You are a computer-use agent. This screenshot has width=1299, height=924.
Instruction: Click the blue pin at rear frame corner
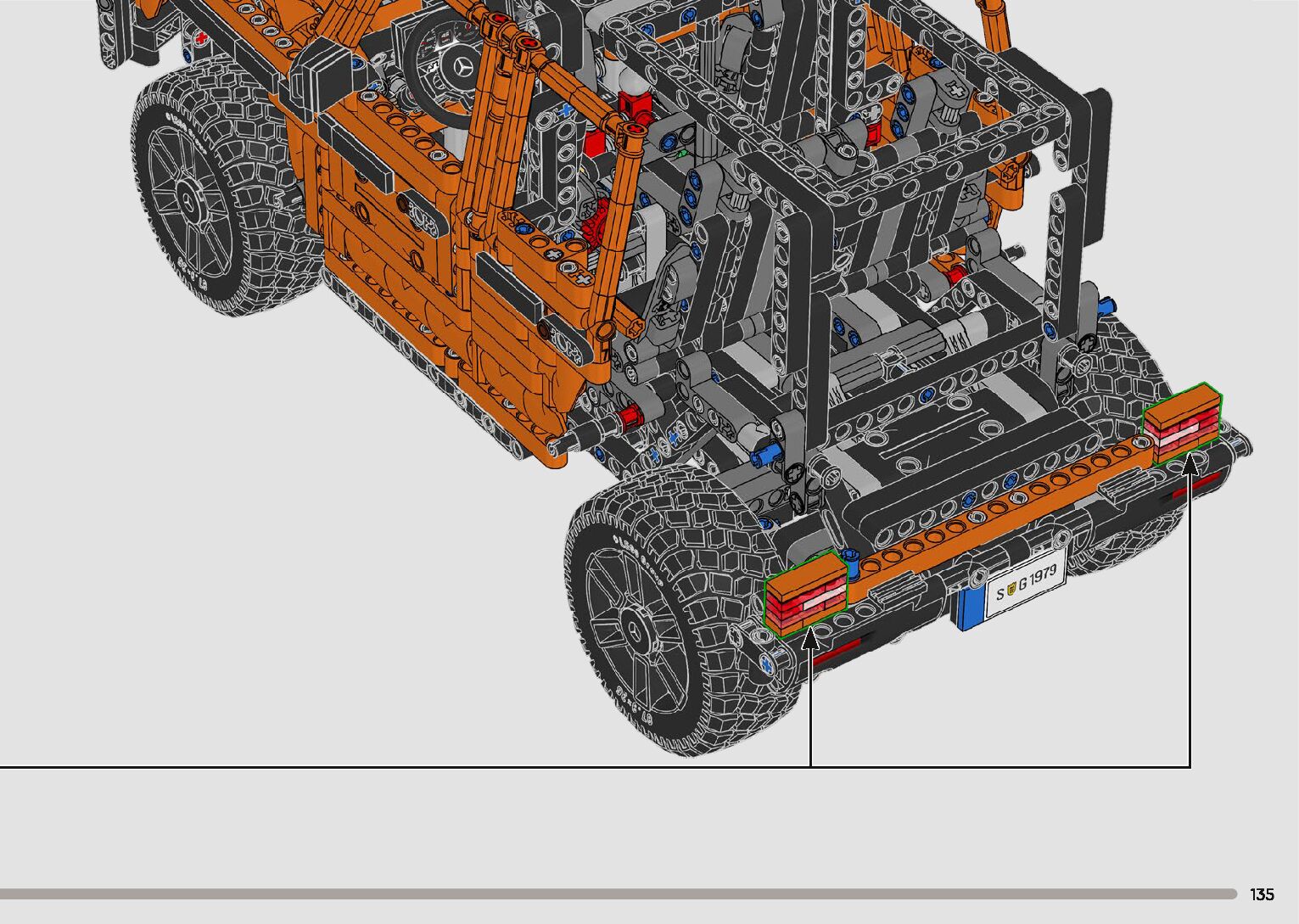point(766,454)
